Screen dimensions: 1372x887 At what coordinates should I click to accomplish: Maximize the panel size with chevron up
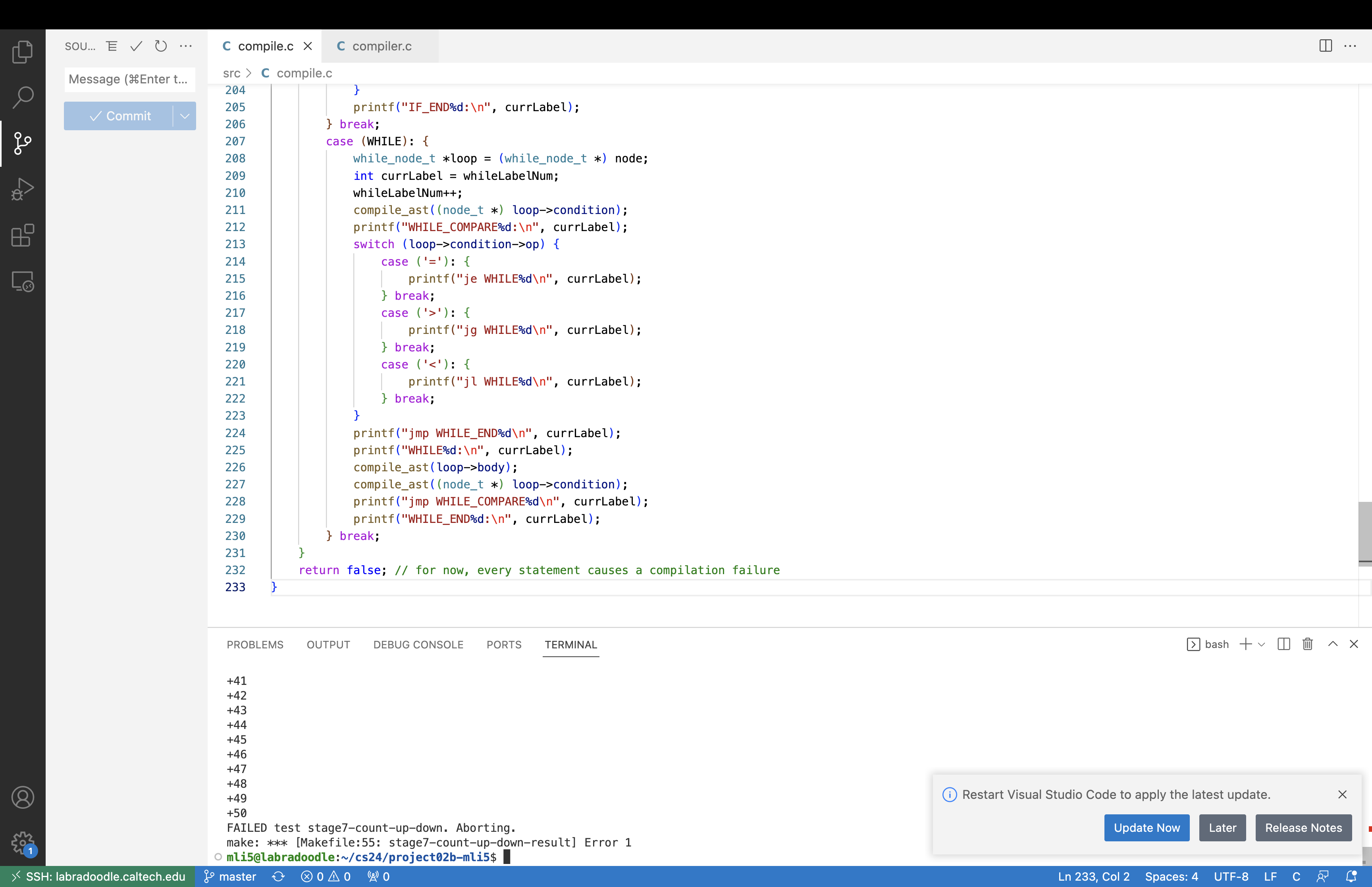[x=1332, y=644]
